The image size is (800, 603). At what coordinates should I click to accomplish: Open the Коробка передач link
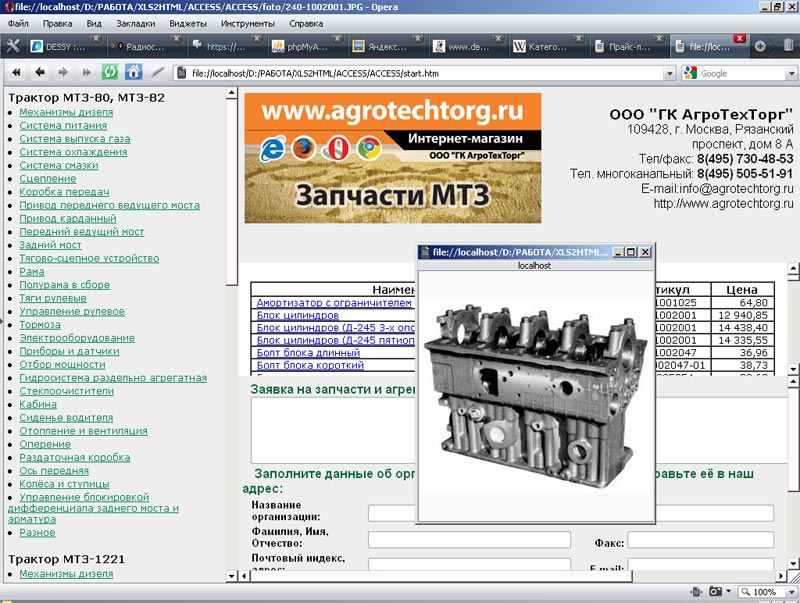[64, 192]
